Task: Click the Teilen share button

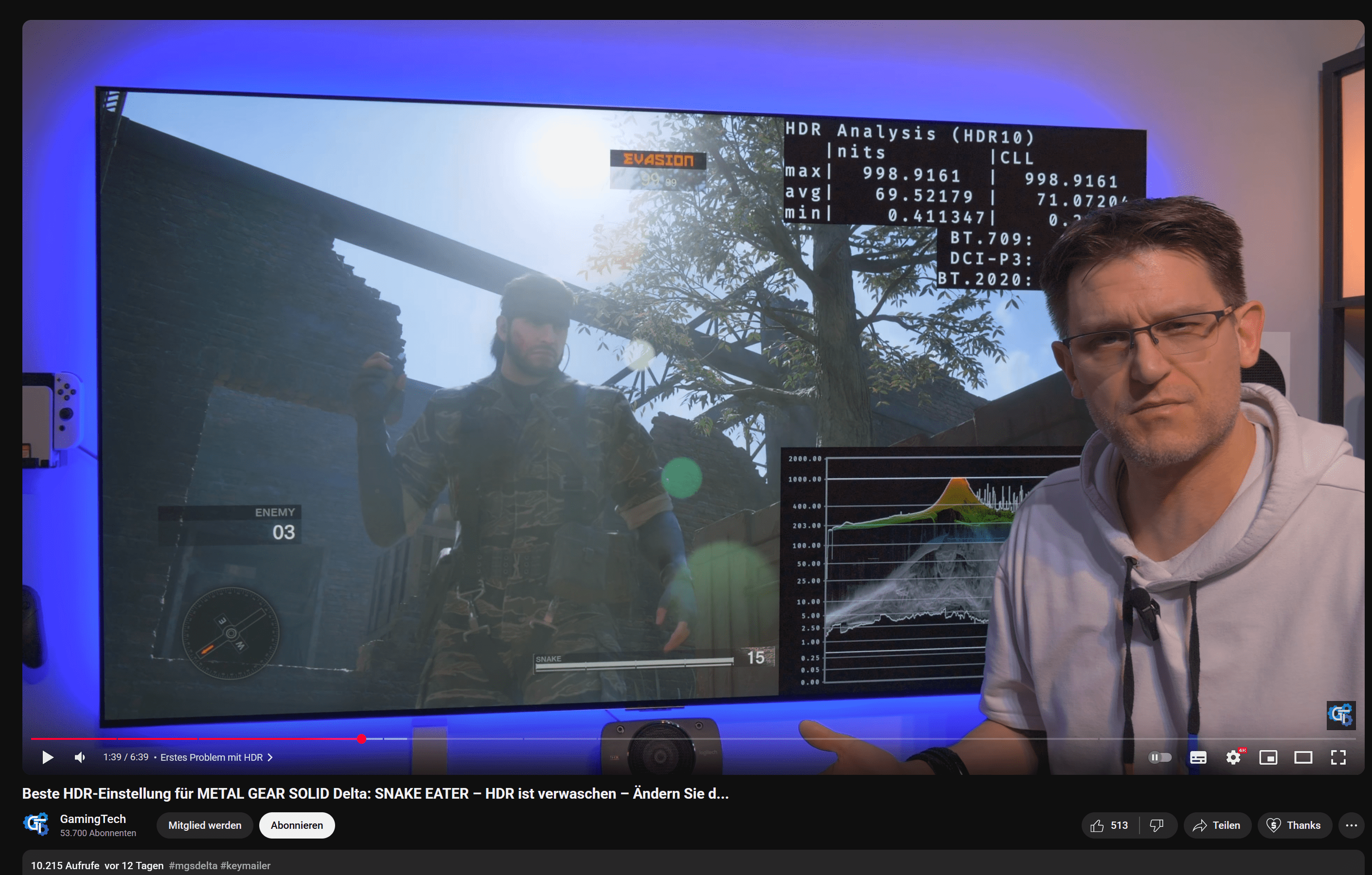Action: coord(1217,825)
